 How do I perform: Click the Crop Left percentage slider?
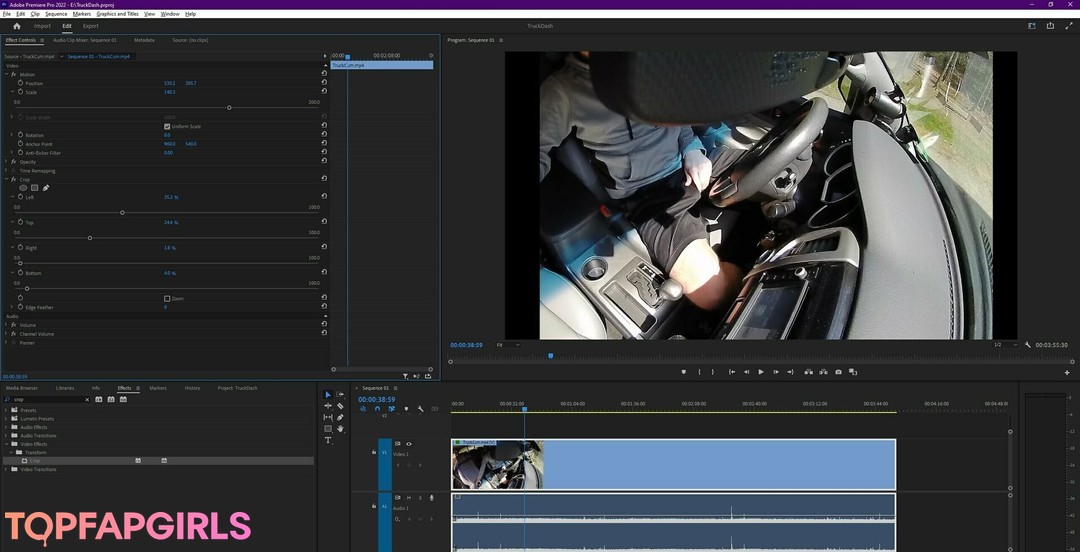(122, 212)
